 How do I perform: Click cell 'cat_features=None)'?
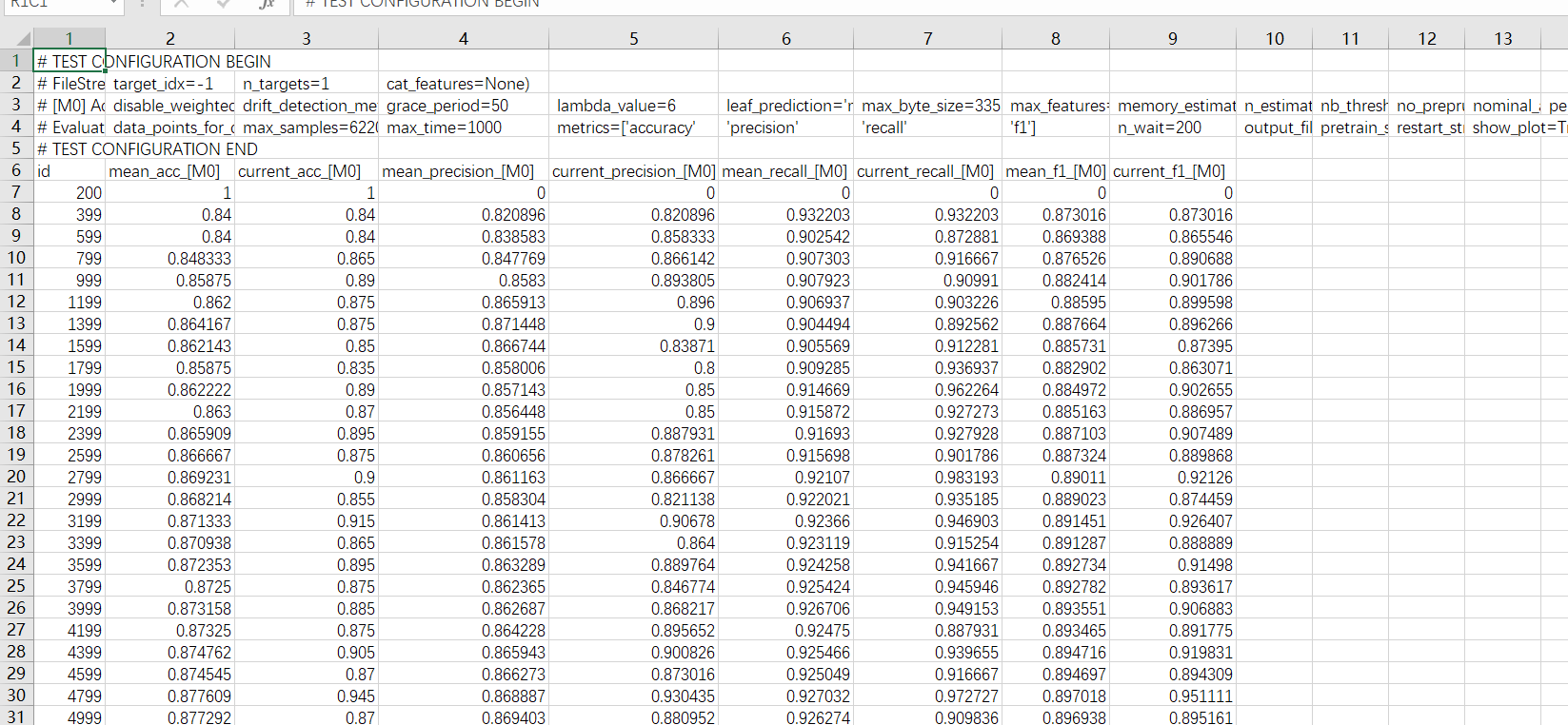tap(464, 83)
